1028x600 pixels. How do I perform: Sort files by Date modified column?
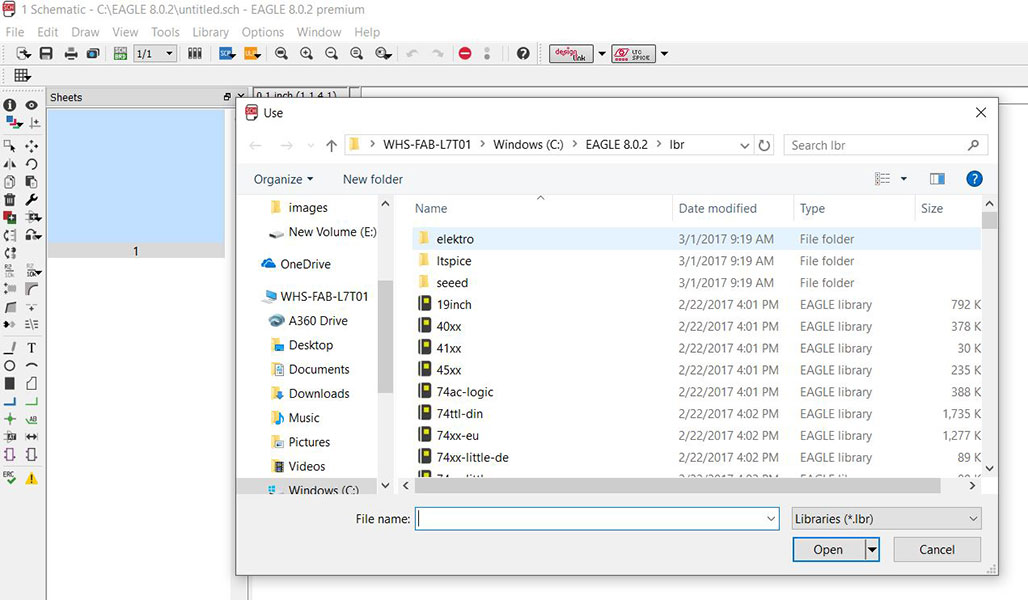click(x=717, y=209)
